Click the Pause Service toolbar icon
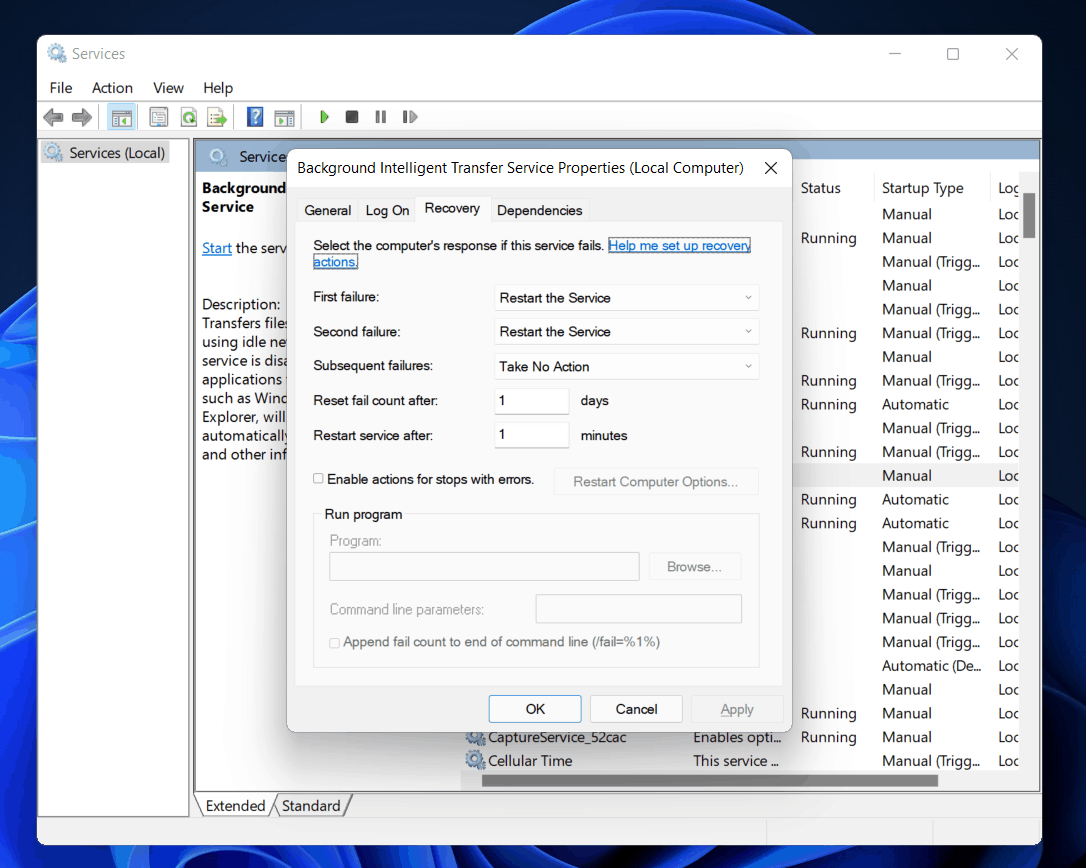 point(380,117)
